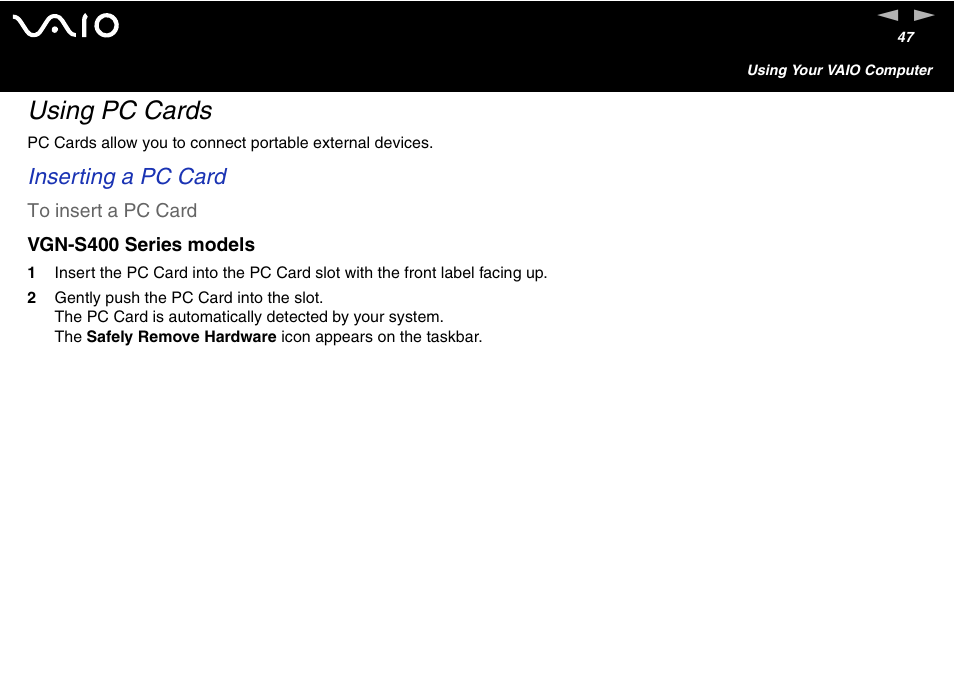This screenshot has height=674, width=954.
Task: Select 'VGN-S400 Series models' heading
Action: pos(141,245)
